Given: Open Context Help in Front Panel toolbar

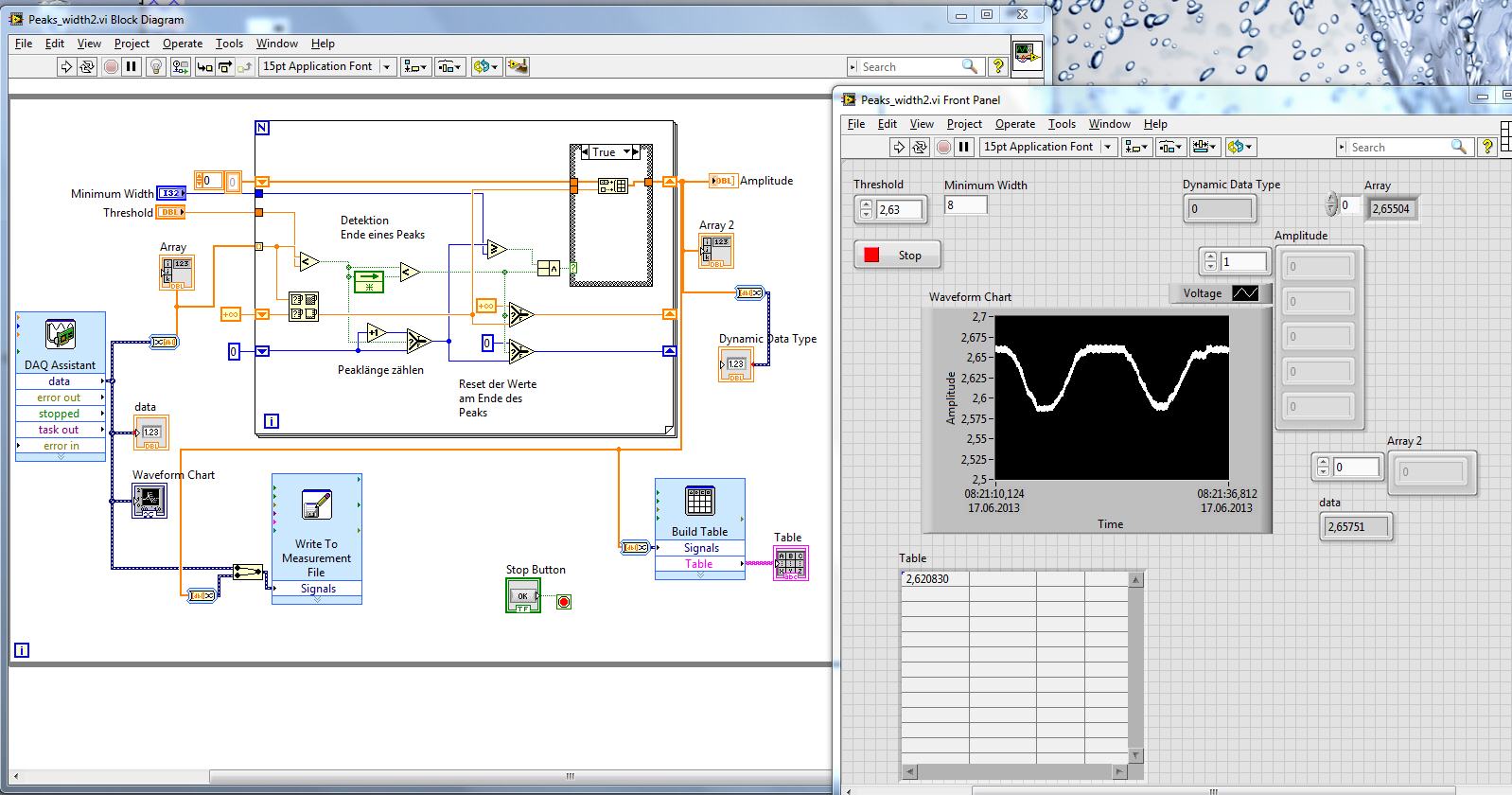Looking at the screenshot, I should tap(1486, 147).
